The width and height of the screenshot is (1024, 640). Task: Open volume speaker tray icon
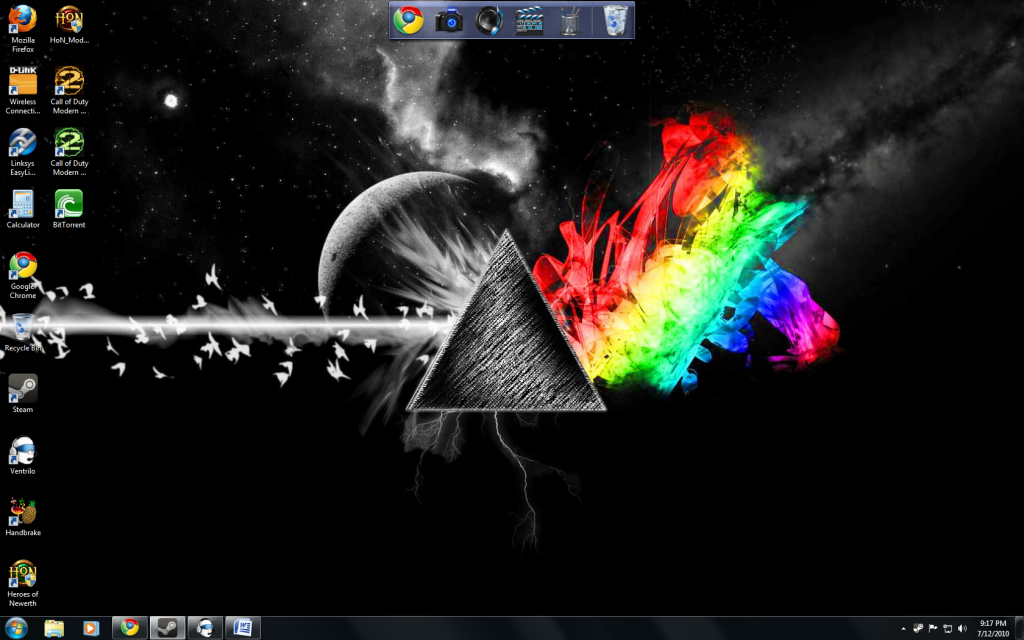click(x=962, y=629)
